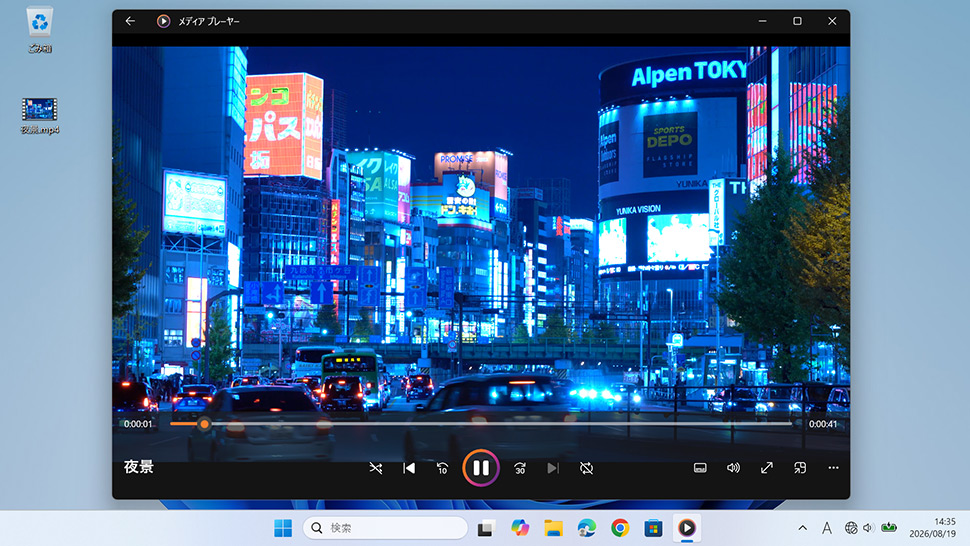Click the seek bar's orange thumb
970x546 pixels.
pyautogui.click(x=204, y=424)
